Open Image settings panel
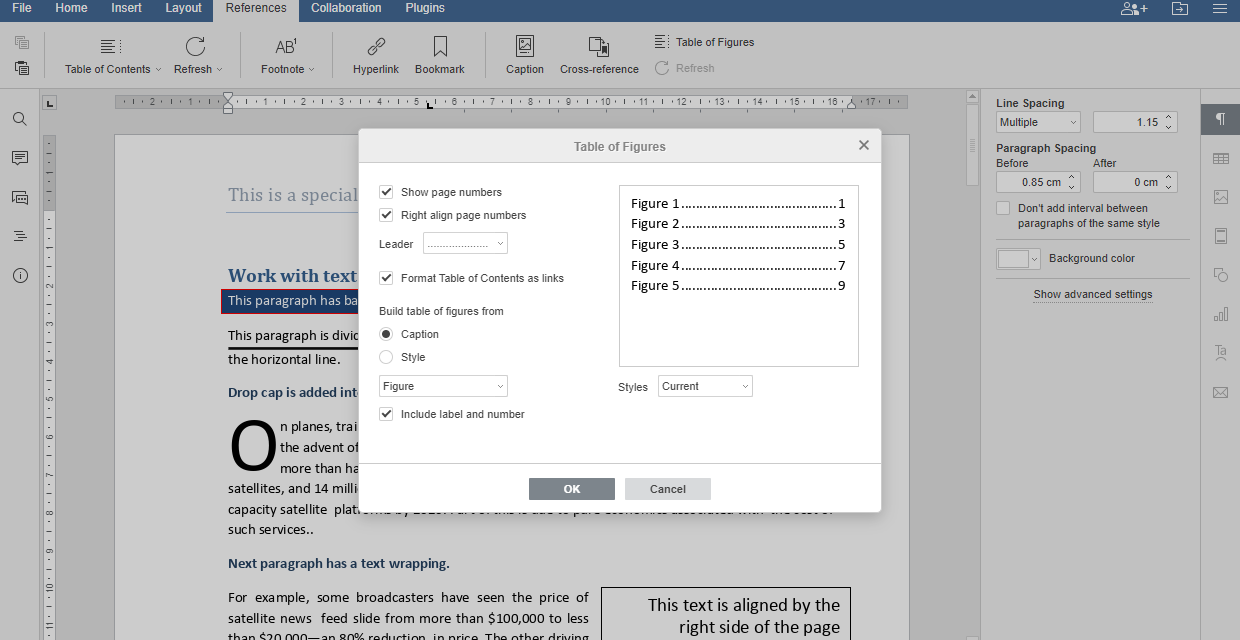 tap(1219, 197)
